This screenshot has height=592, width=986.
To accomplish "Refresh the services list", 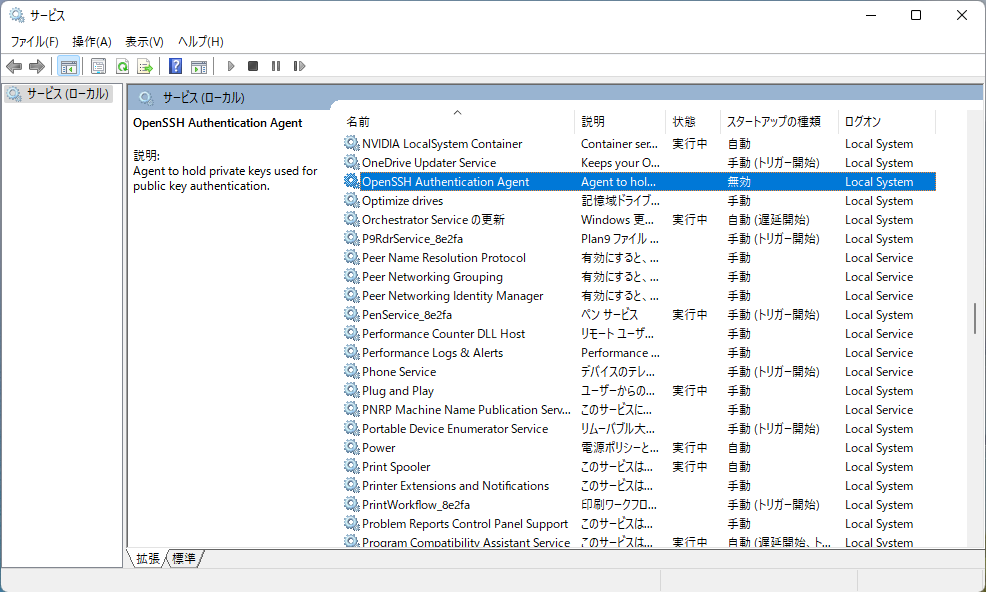I will [122, 66].
